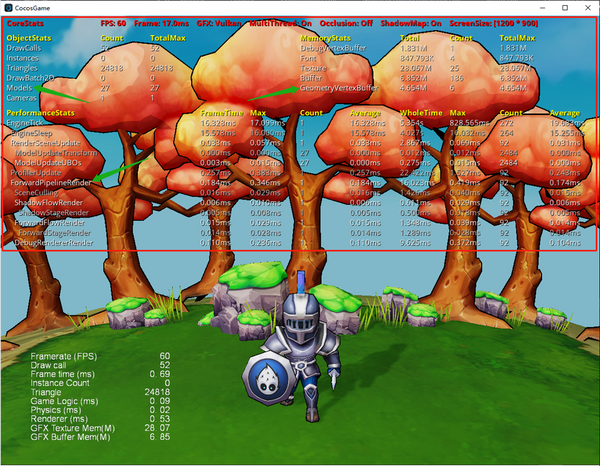Click the 'FrameTime' column header
Viewport: 600px width, 466px height.
[222, 113]
